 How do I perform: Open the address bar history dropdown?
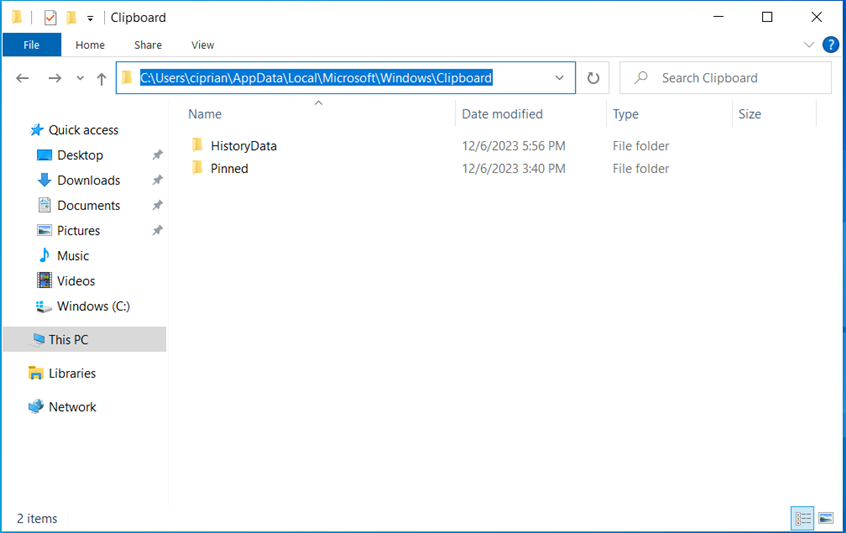pyautogui.click(x=560, y=78)
